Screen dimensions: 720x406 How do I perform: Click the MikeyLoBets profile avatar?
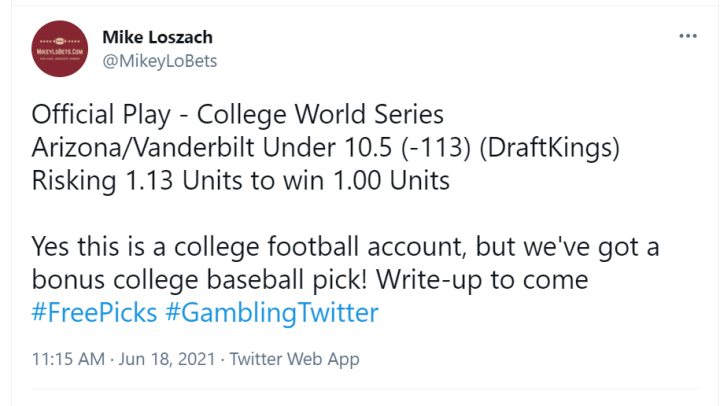tap(59, 49)
